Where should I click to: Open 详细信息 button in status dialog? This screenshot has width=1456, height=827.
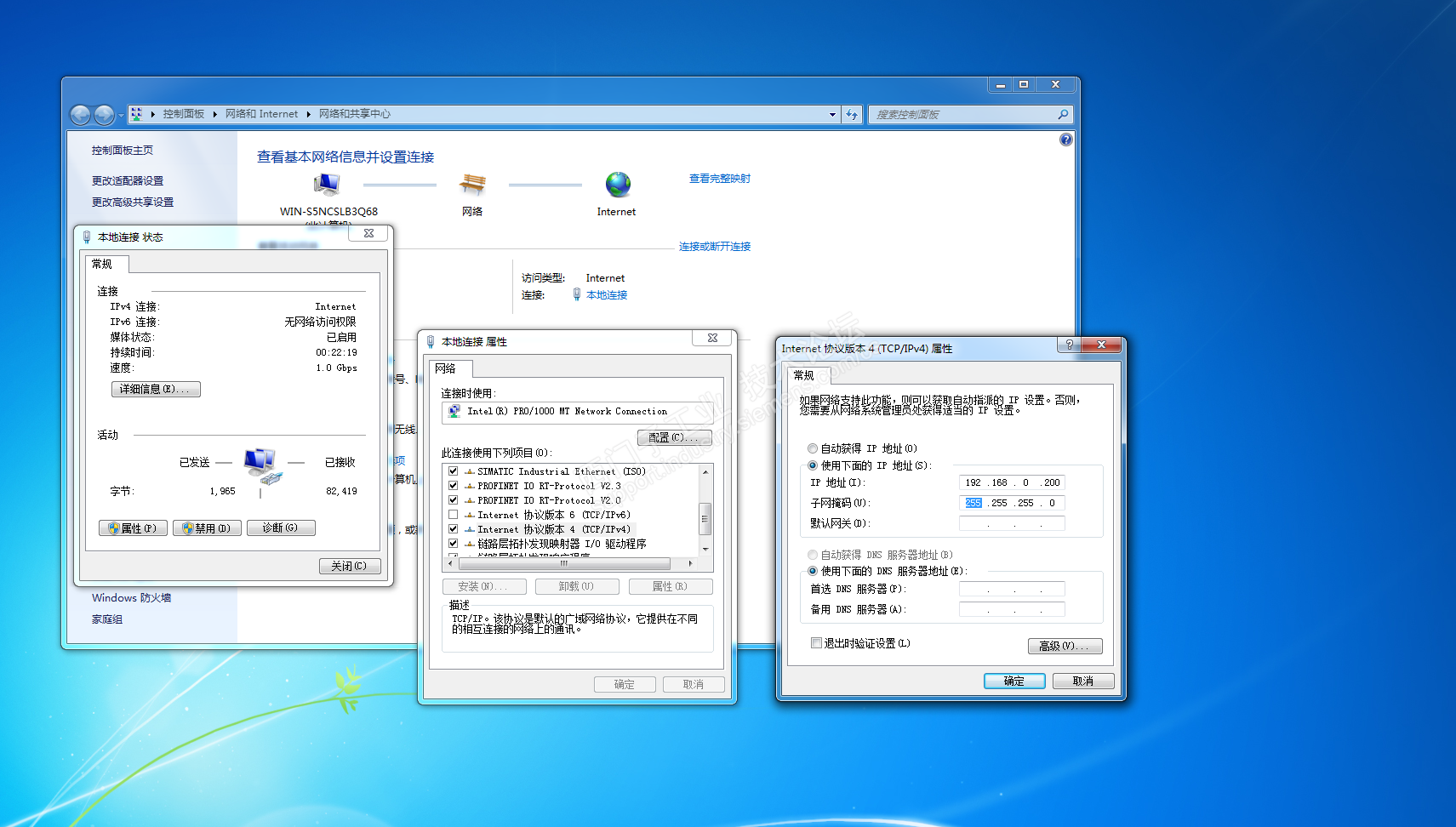pyautogui.click(x=156, y=389)
